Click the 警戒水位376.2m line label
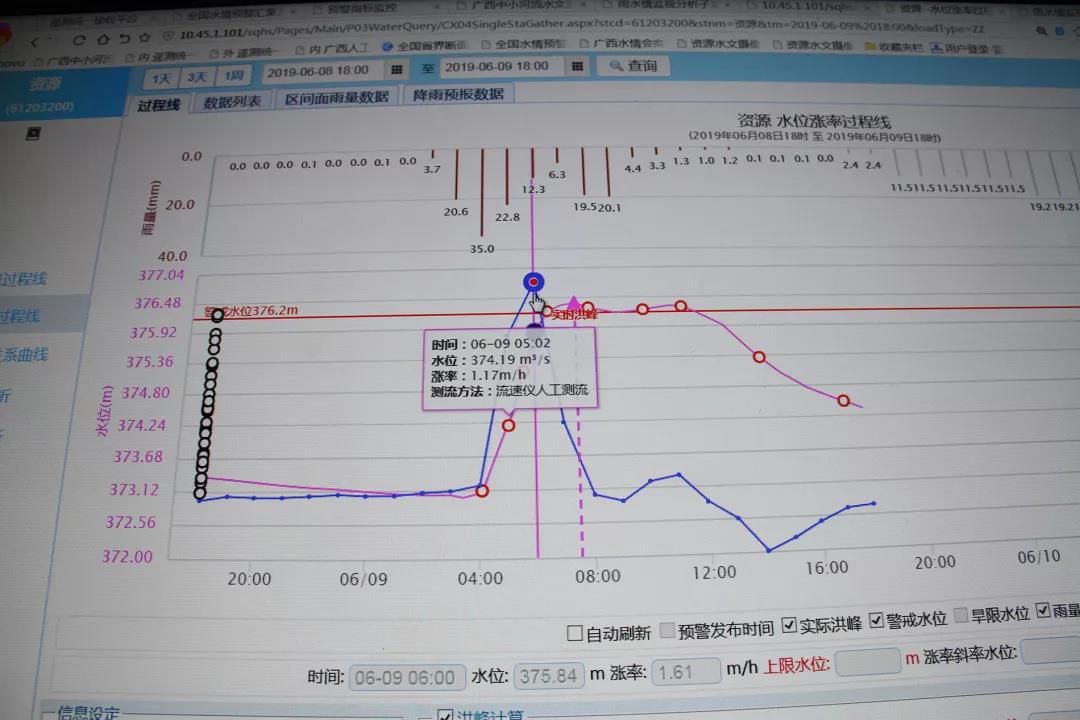This screenshot has height=720, width=1080. (251, 311)
